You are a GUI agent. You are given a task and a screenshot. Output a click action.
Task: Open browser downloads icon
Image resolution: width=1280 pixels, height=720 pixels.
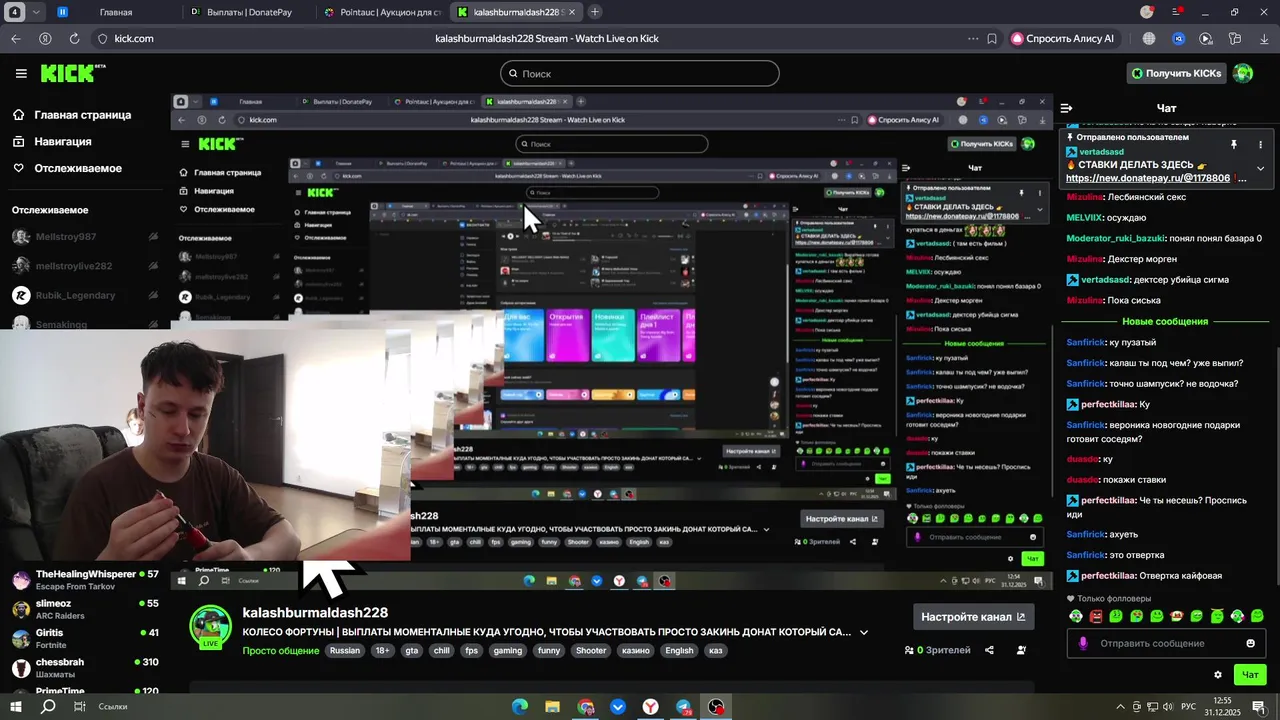[x=1264, y=38]
